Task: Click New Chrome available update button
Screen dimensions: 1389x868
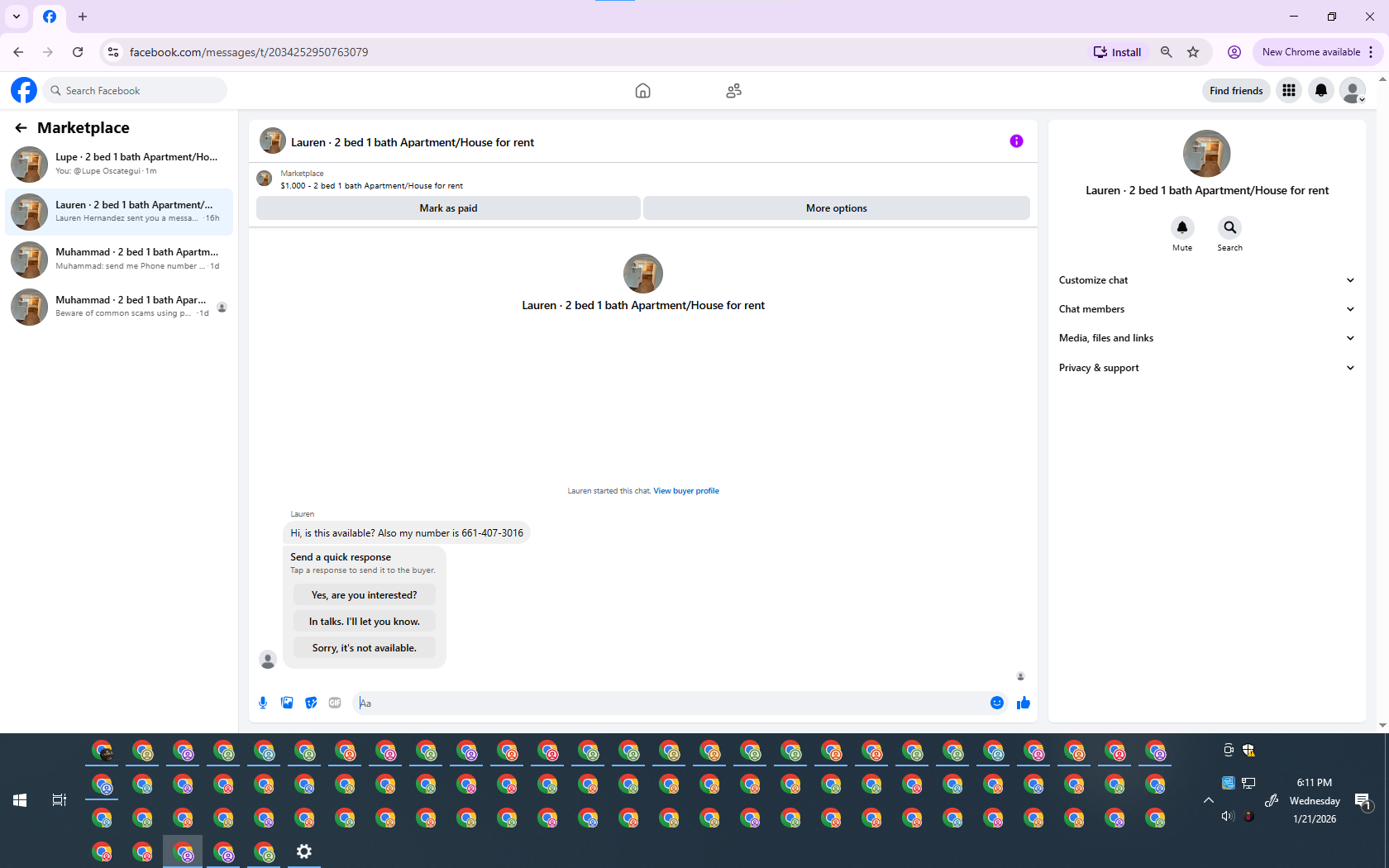Action: point(1311,52)
